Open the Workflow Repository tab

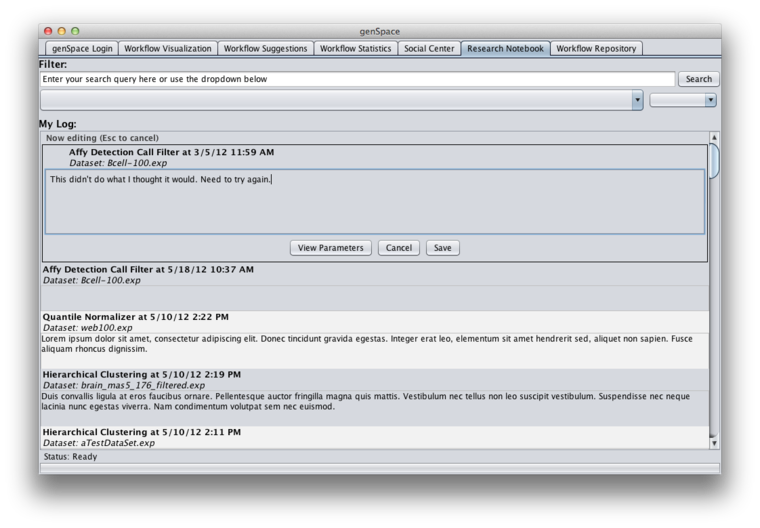596,48
